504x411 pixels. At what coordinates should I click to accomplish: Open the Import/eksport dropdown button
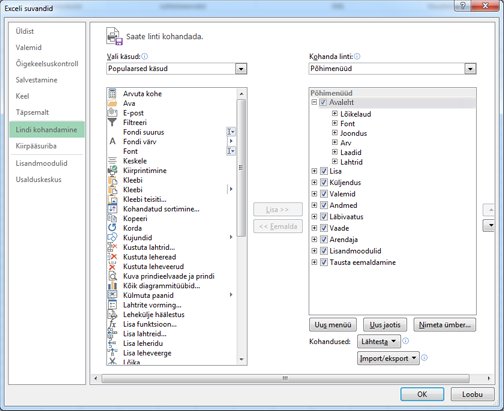(388, 358)
